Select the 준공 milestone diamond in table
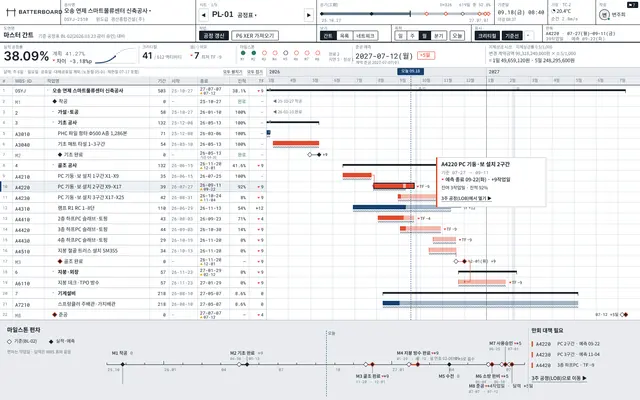This screenshot has width=640, height=400. [x=55, y=315]
